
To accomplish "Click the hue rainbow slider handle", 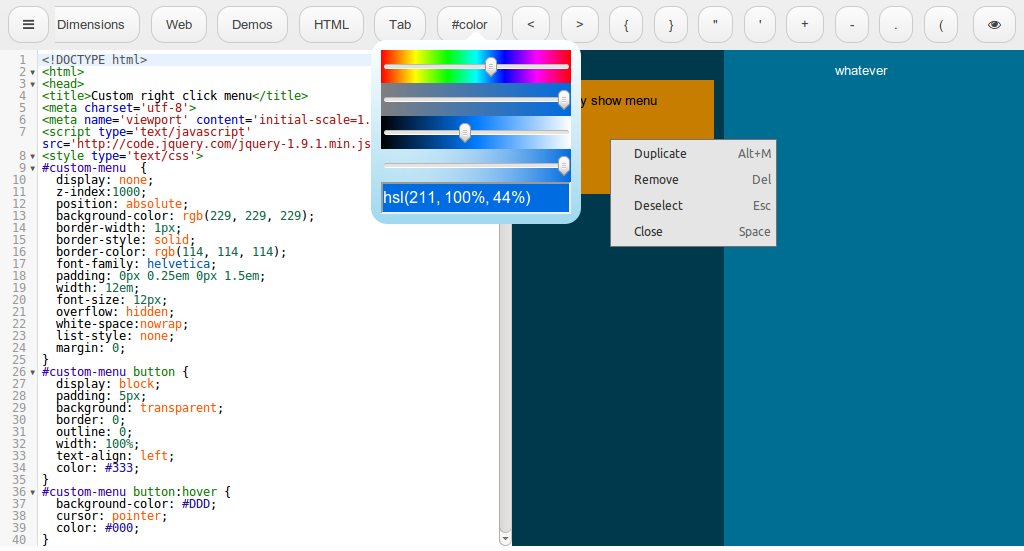I will click(x=490, y=66).
